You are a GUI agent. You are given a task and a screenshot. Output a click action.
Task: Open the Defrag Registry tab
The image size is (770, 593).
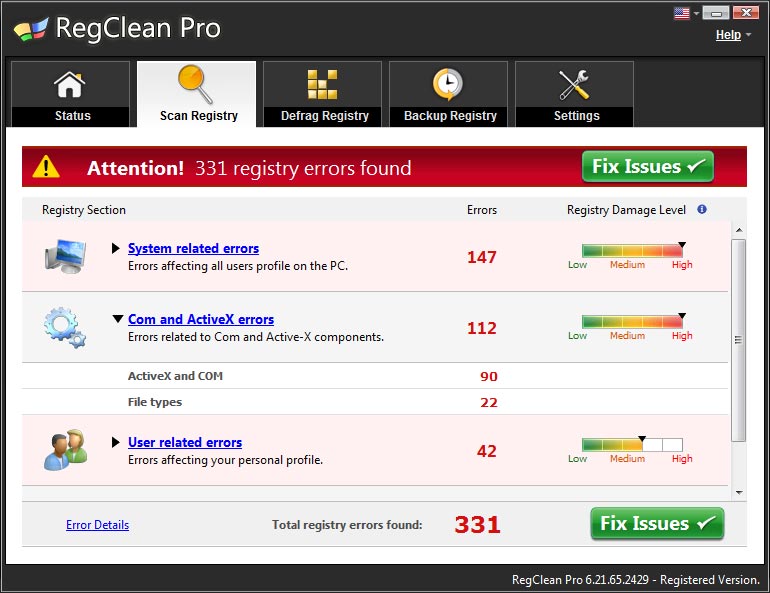pos(323,95)
